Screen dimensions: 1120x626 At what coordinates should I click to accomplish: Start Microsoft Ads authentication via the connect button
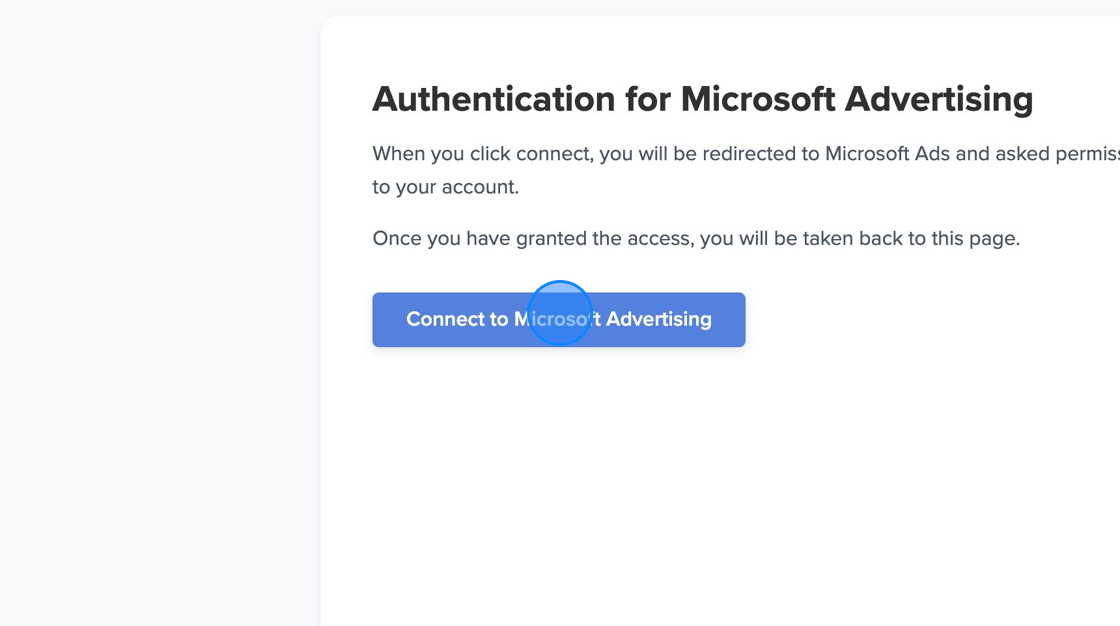[x=558, y=319]
